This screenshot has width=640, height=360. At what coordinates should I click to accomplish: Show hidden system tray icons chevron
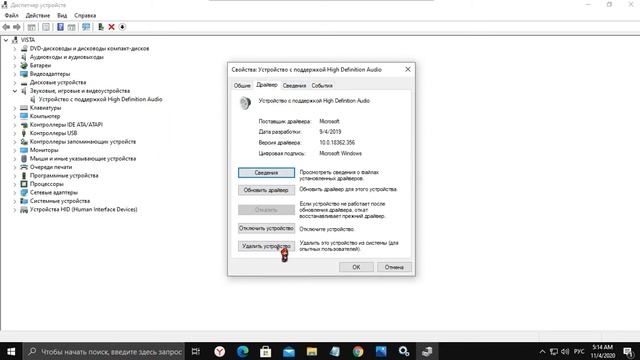pyautogui.click(x=542, y=351)
